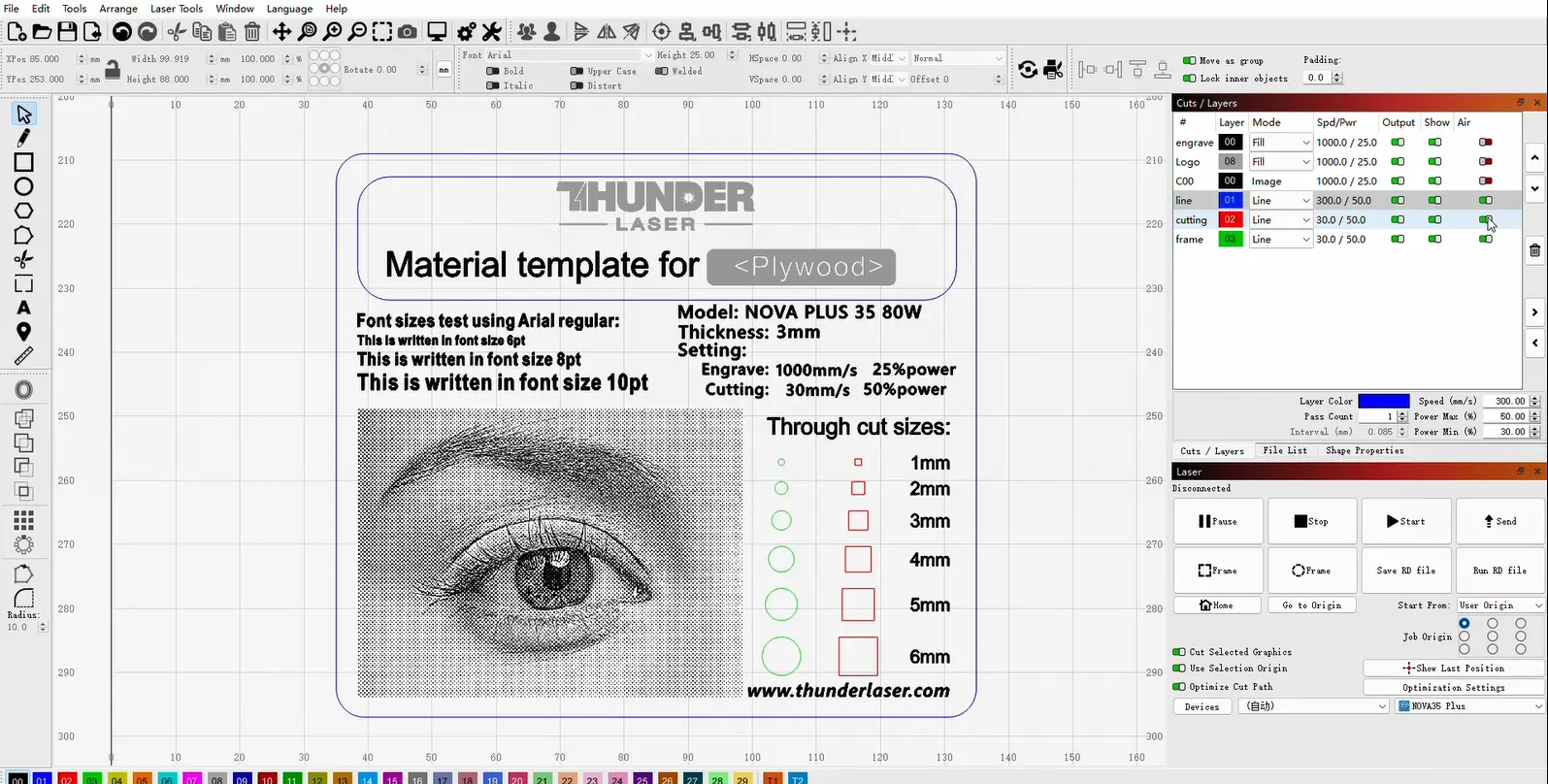
Task: Expand the NOVA35 Plus device dropdown
Action: pyautogui.click(x=1469, y=706)
